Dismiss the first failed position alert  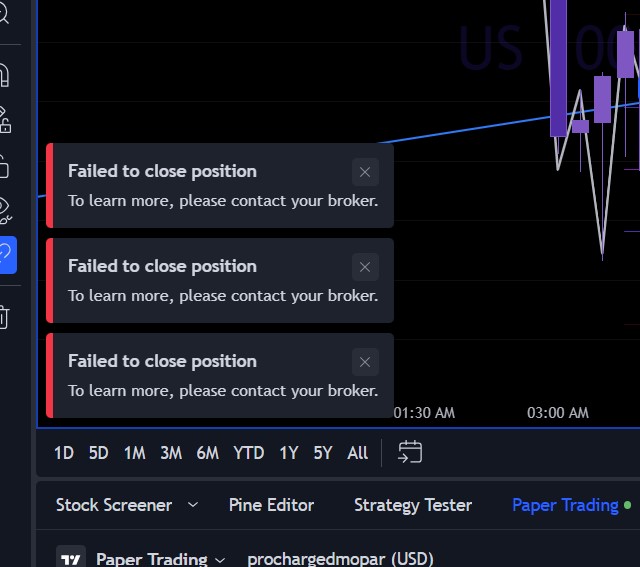[x=365, y=172]
